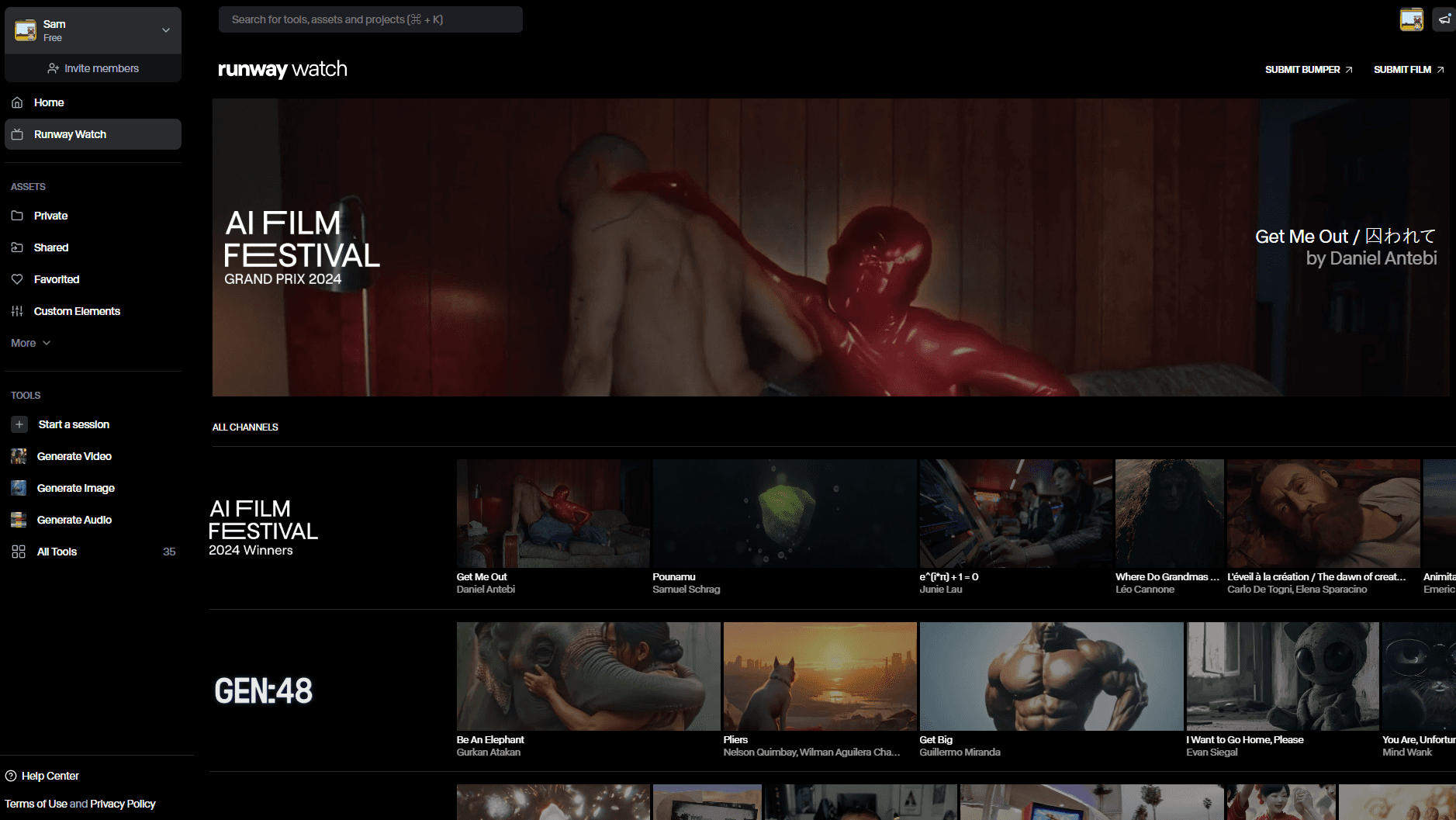Click the Generate Audio tool icon
The image size is (1456, 820).
[x=19, y=520]
